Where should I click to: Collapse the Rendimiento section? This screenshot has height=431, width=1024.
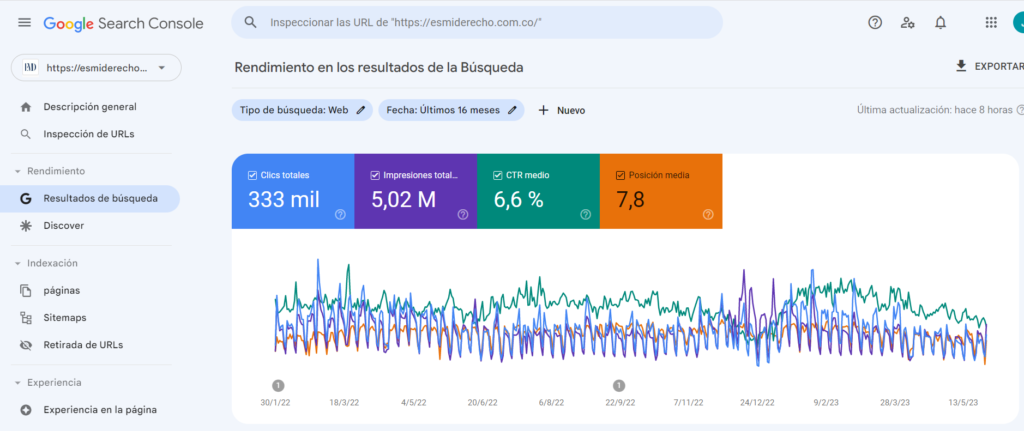pos(18,171)
